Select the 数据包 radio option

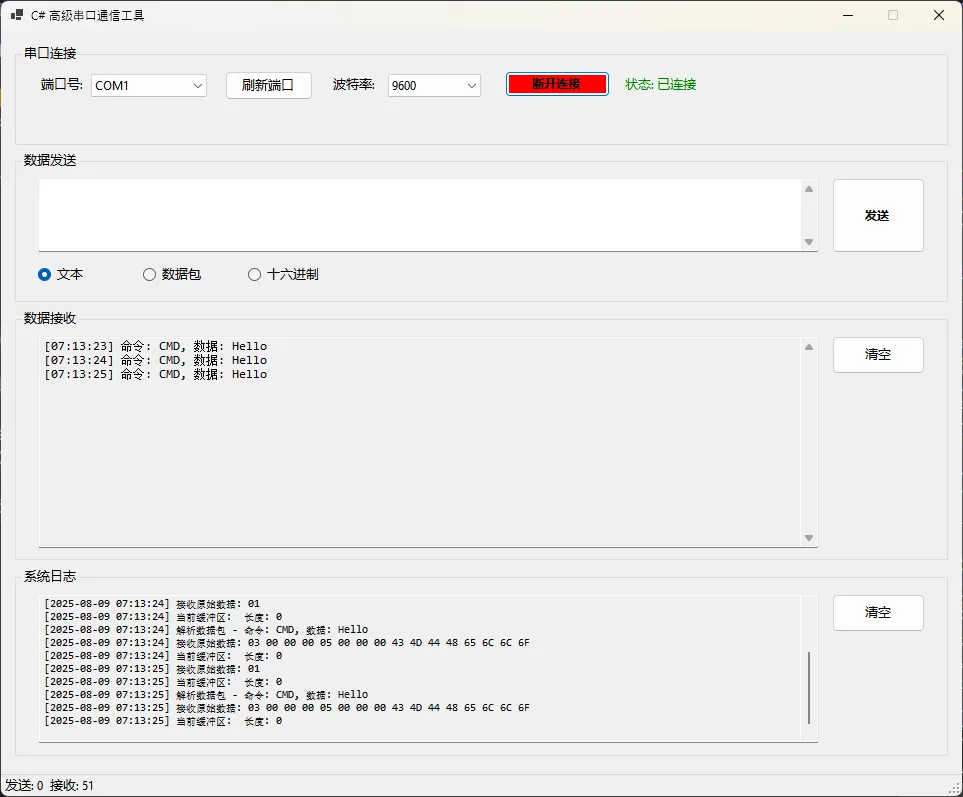point(150,274)
